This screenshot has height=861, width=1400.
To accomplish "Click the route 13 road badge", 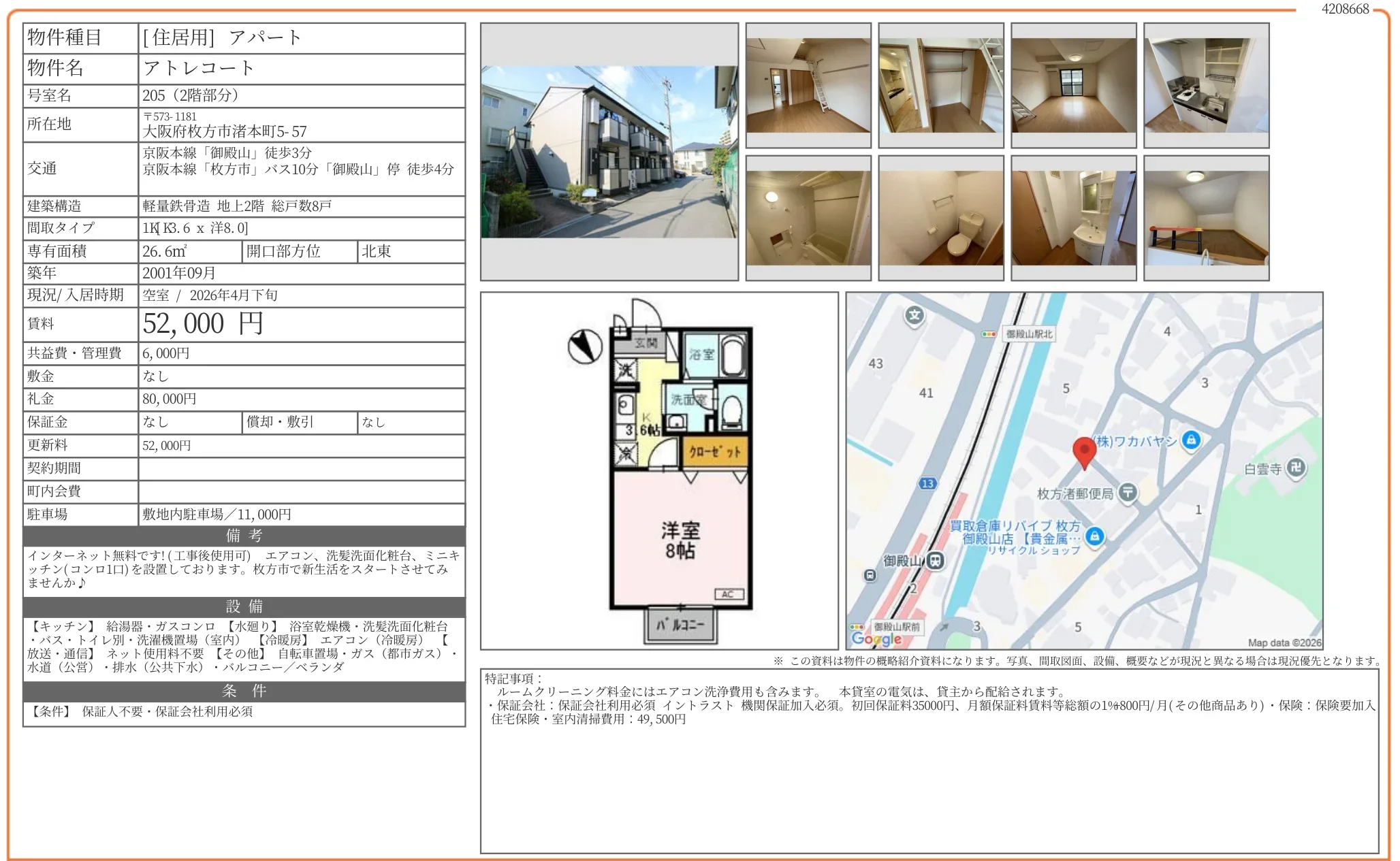I will pyautogui.click(x=927, y=484).
